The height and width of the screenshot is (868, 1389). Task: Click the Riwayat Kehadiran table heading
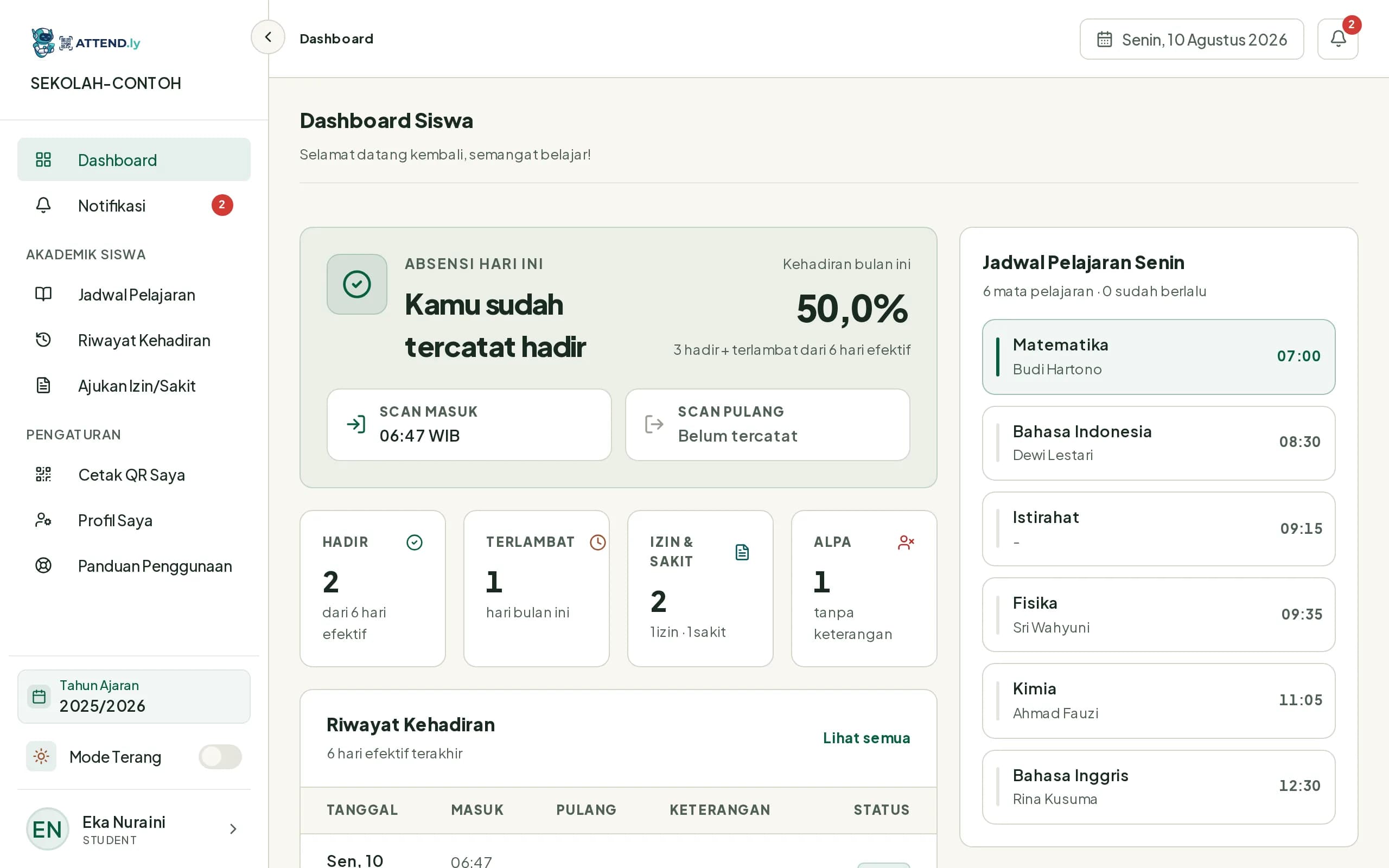(410, 724)
